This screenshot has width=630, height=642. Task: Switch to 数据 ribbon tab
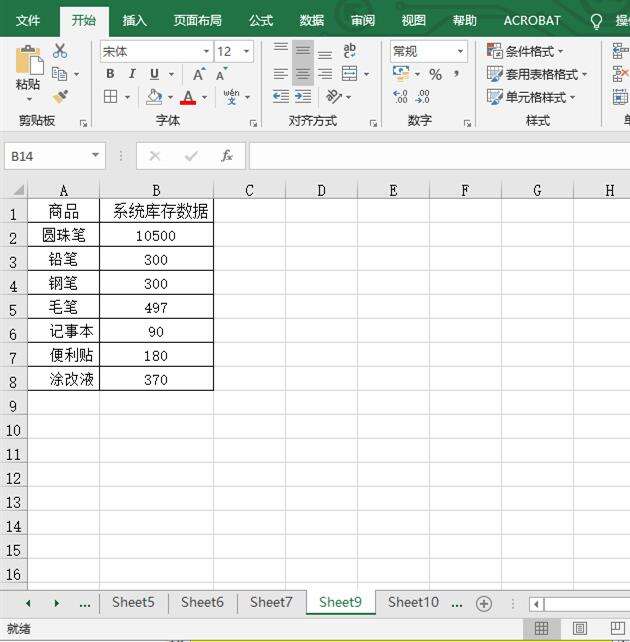tap(312, 20)
